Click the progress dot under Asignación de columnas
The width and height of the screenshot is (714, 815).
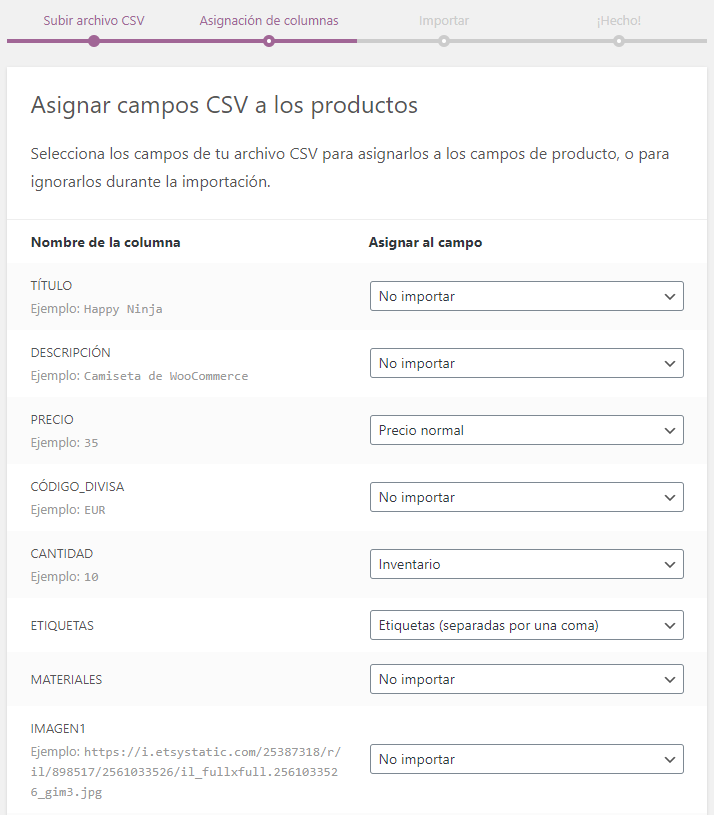268,41
